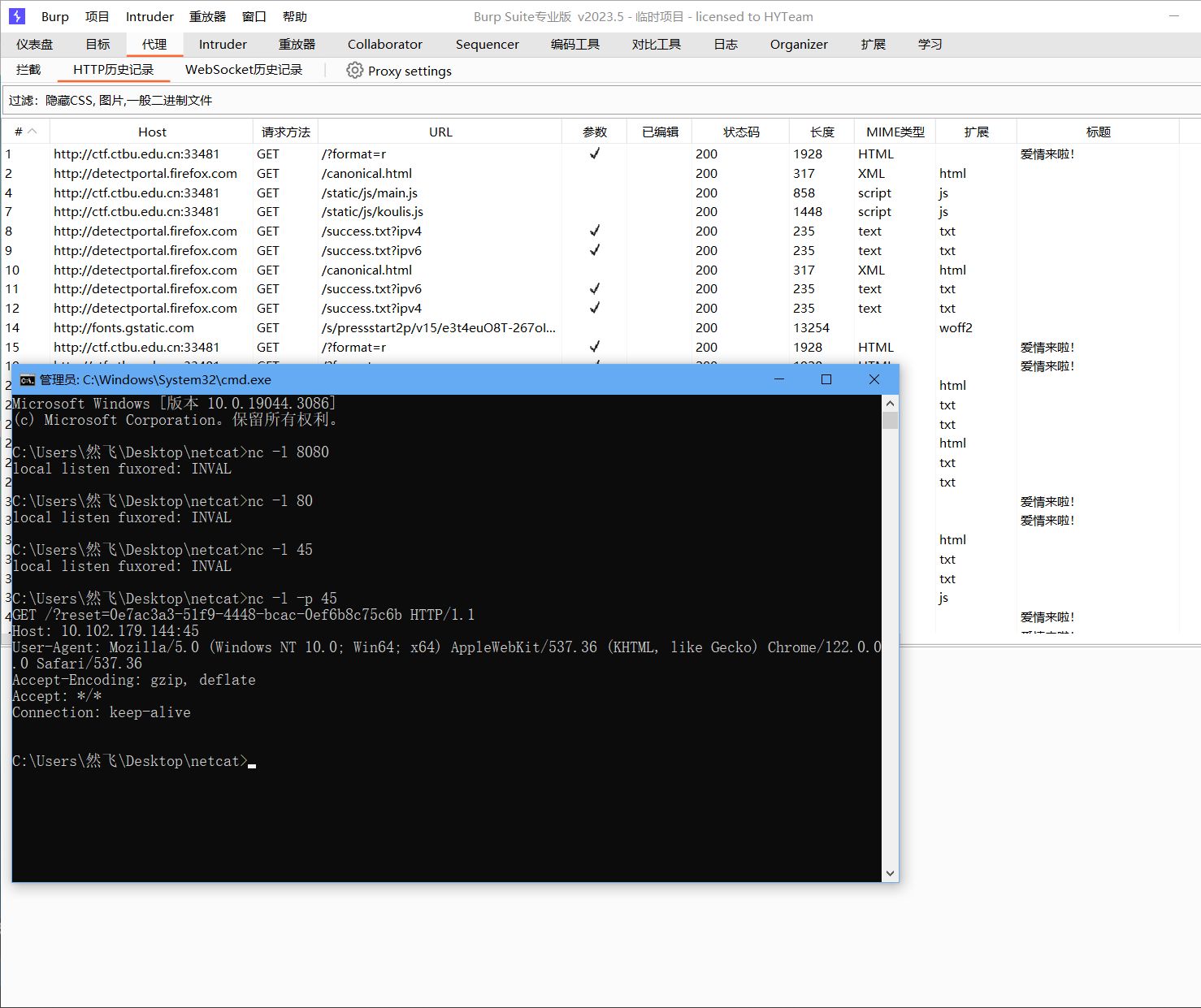Click the Burp Suite logo icon
This screenshot has height=1008, width=1201.
[17, 16]
